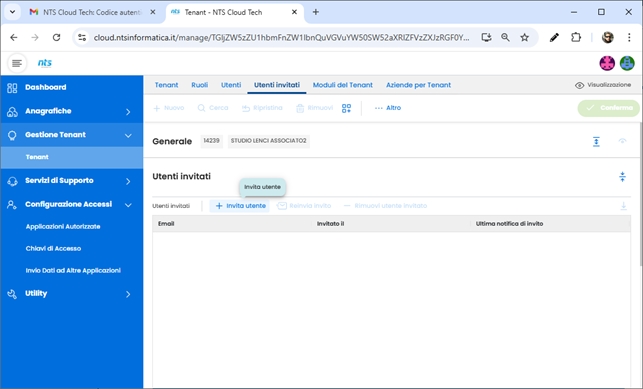Bookmark the page with the star icon
Viewport: 643px width, 389px height.
(x=524, y=37)
